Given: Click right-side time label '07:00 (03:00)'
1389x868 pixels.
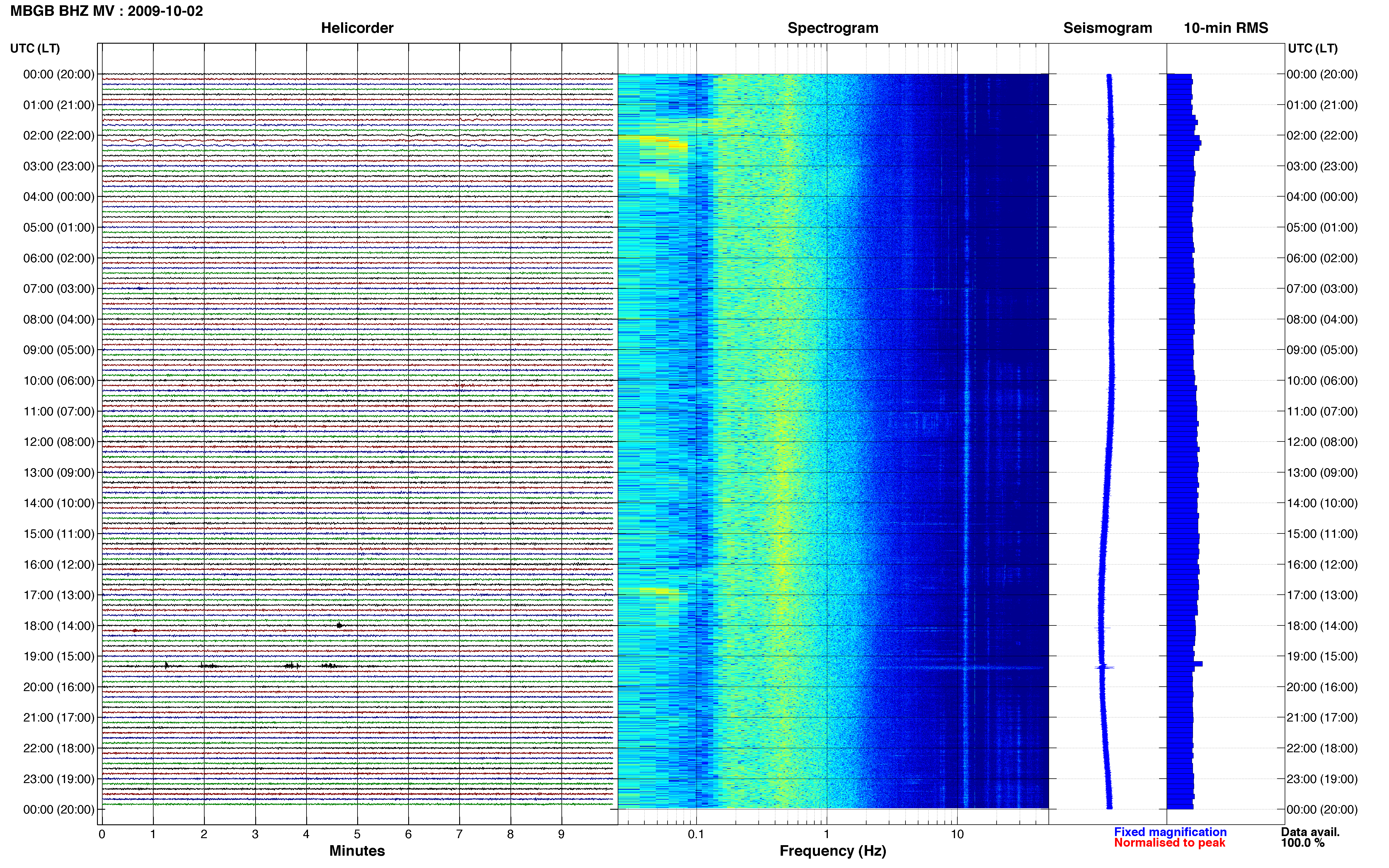Looking at the screenshot, I should coord(1322,289).
